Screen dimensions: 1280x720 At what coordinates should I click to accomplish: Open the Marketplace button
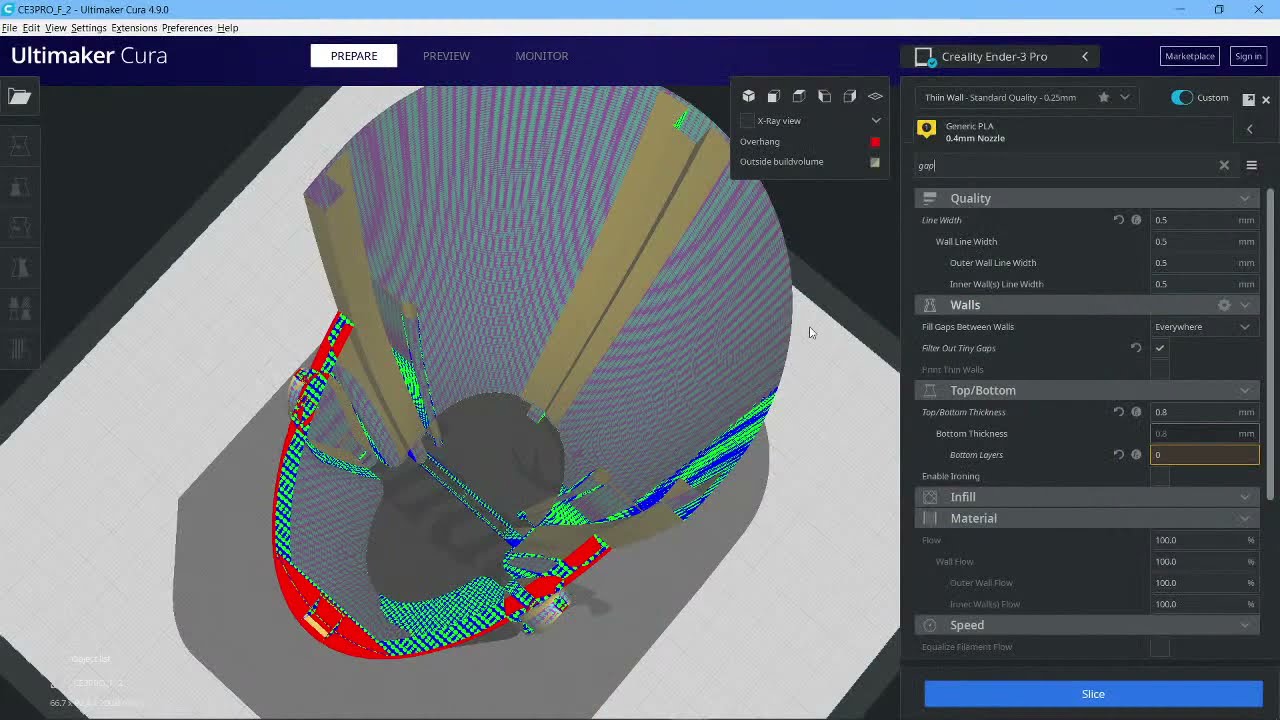pos(1189,57)
